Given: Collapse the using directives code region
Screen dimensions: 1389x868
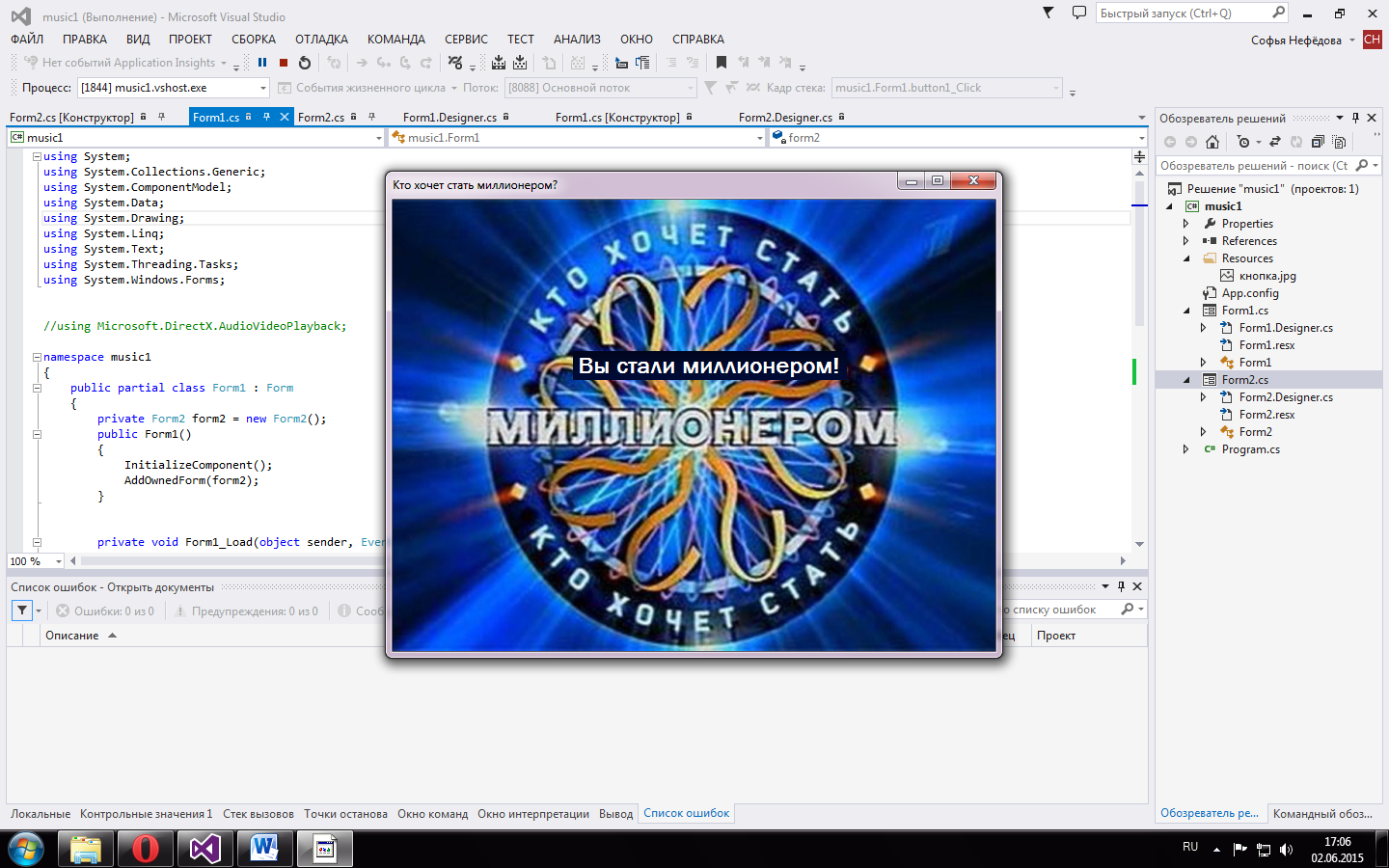Looking at the screenshot, I should tap(37, 156).
